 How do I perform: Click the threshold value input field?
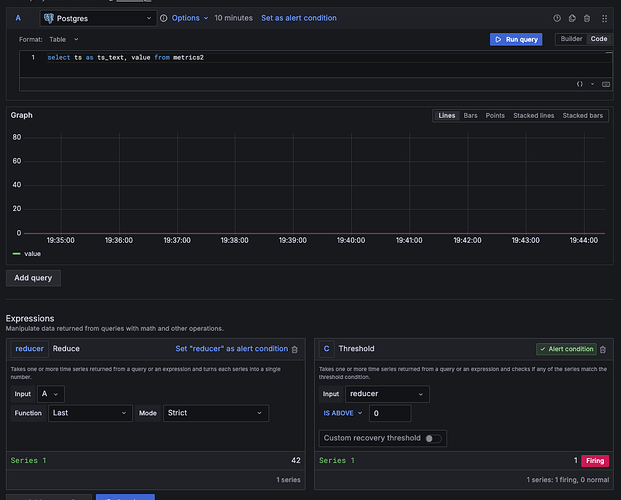click(x=390, y=413)
